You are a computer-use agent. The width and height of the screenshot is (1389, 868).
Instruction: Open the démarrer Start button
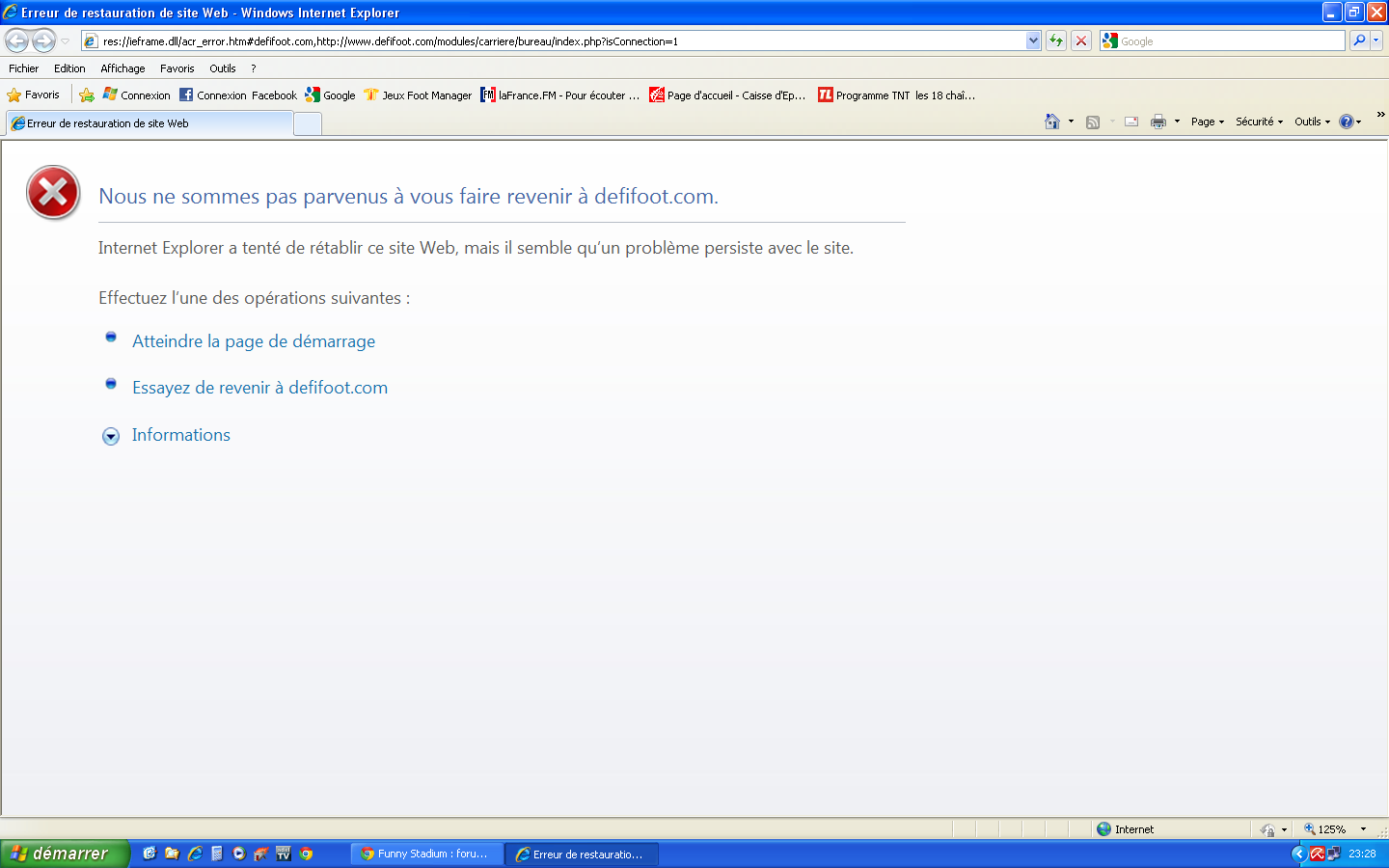65,854
